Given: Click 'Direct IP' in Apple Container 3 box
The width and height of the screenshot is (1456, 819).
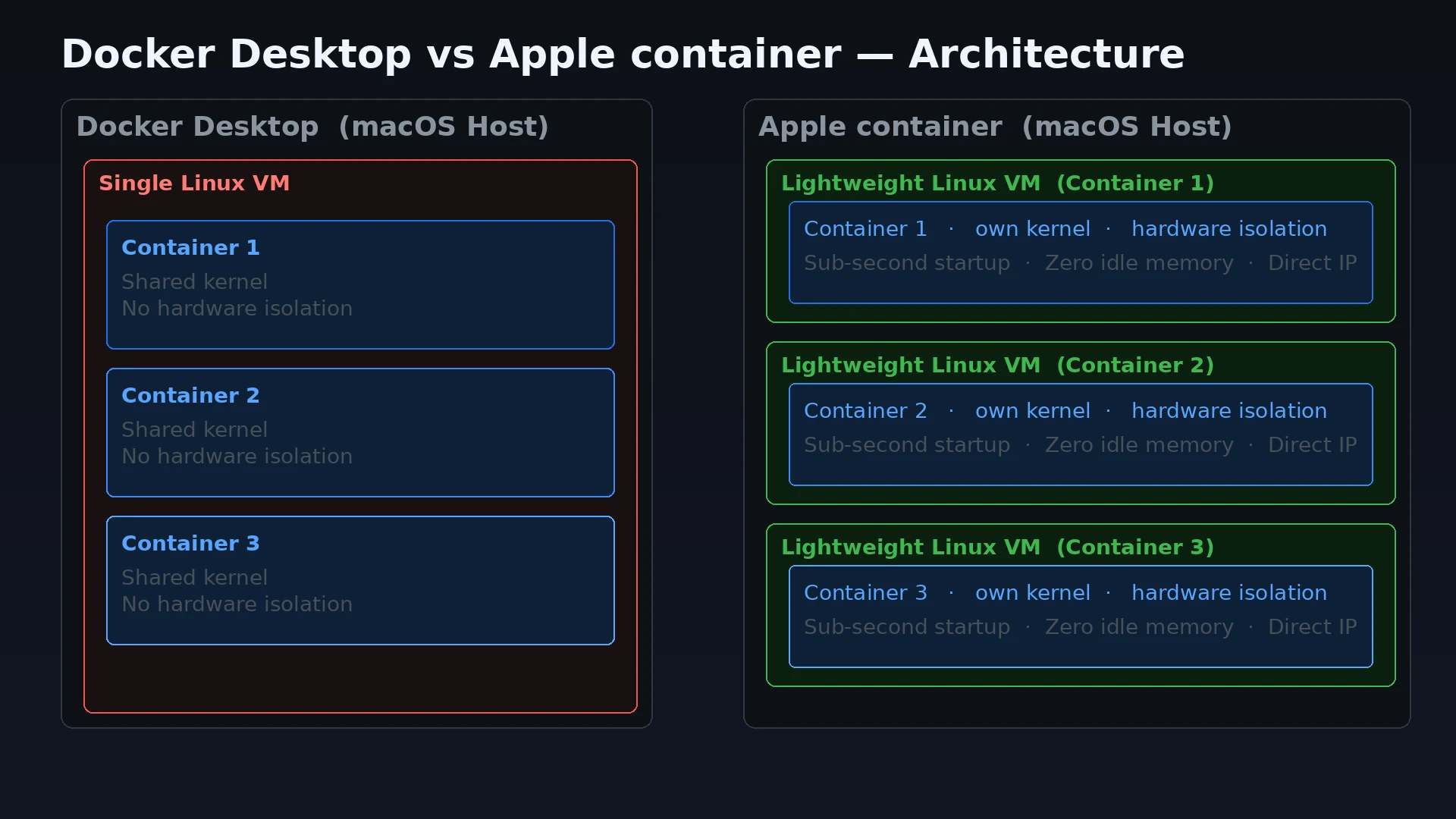Looking at the screenshot, I should tap(1313, 627).
